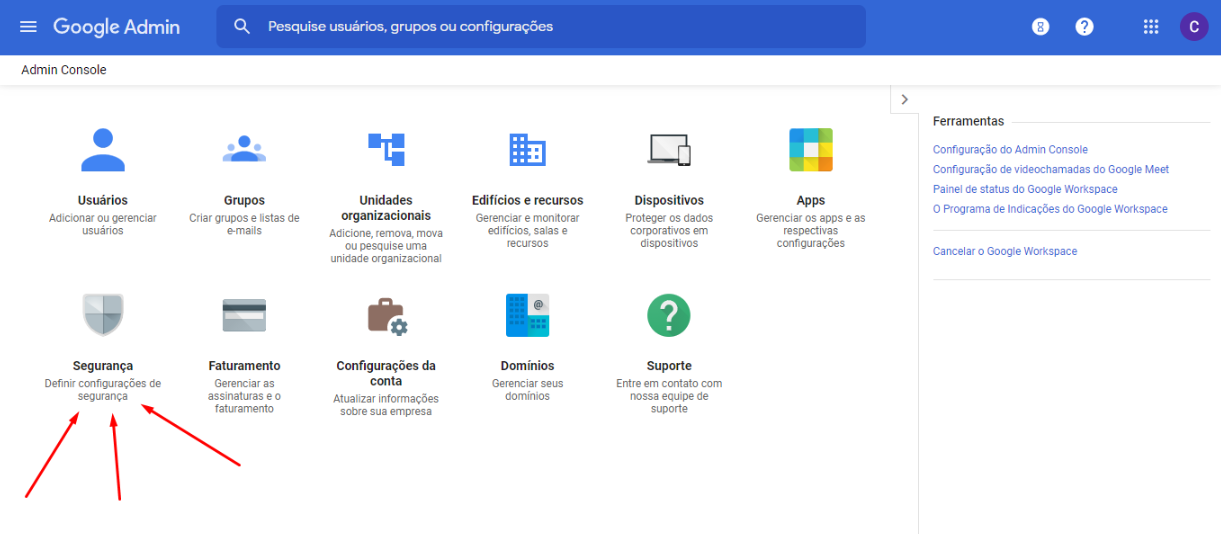This screenshot has height=534, width=1221.
Task: Focus the search users, groups or settings field
Action: 541,27
